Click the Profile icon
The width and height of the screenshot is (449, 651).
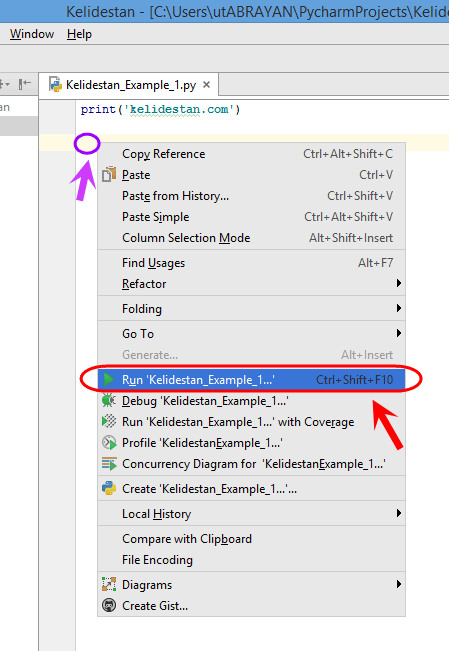[x=109, y=443]
